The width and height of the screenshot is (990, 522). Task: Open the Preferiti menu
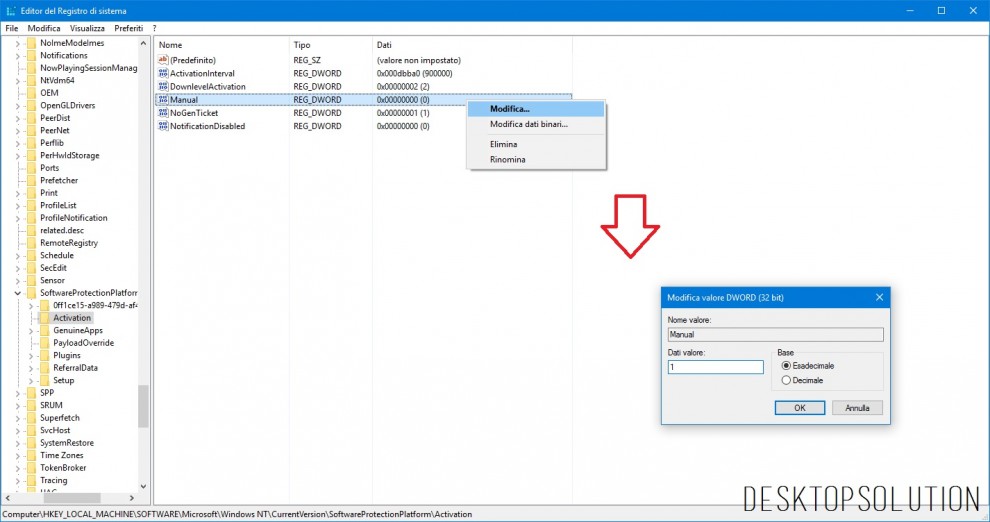[x=128, y=28]
